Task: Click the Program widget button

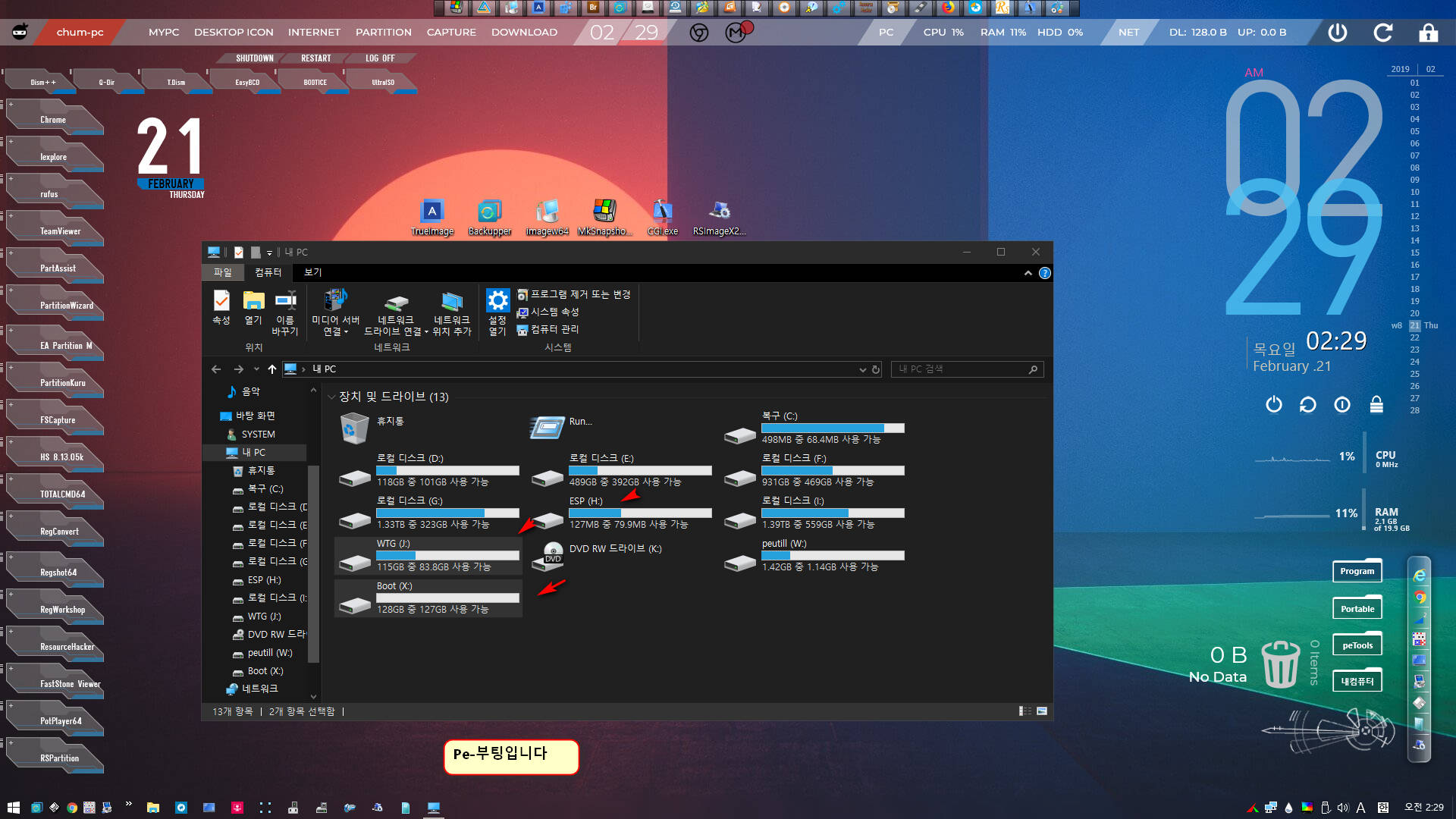Action: (x=1357, y=571)
